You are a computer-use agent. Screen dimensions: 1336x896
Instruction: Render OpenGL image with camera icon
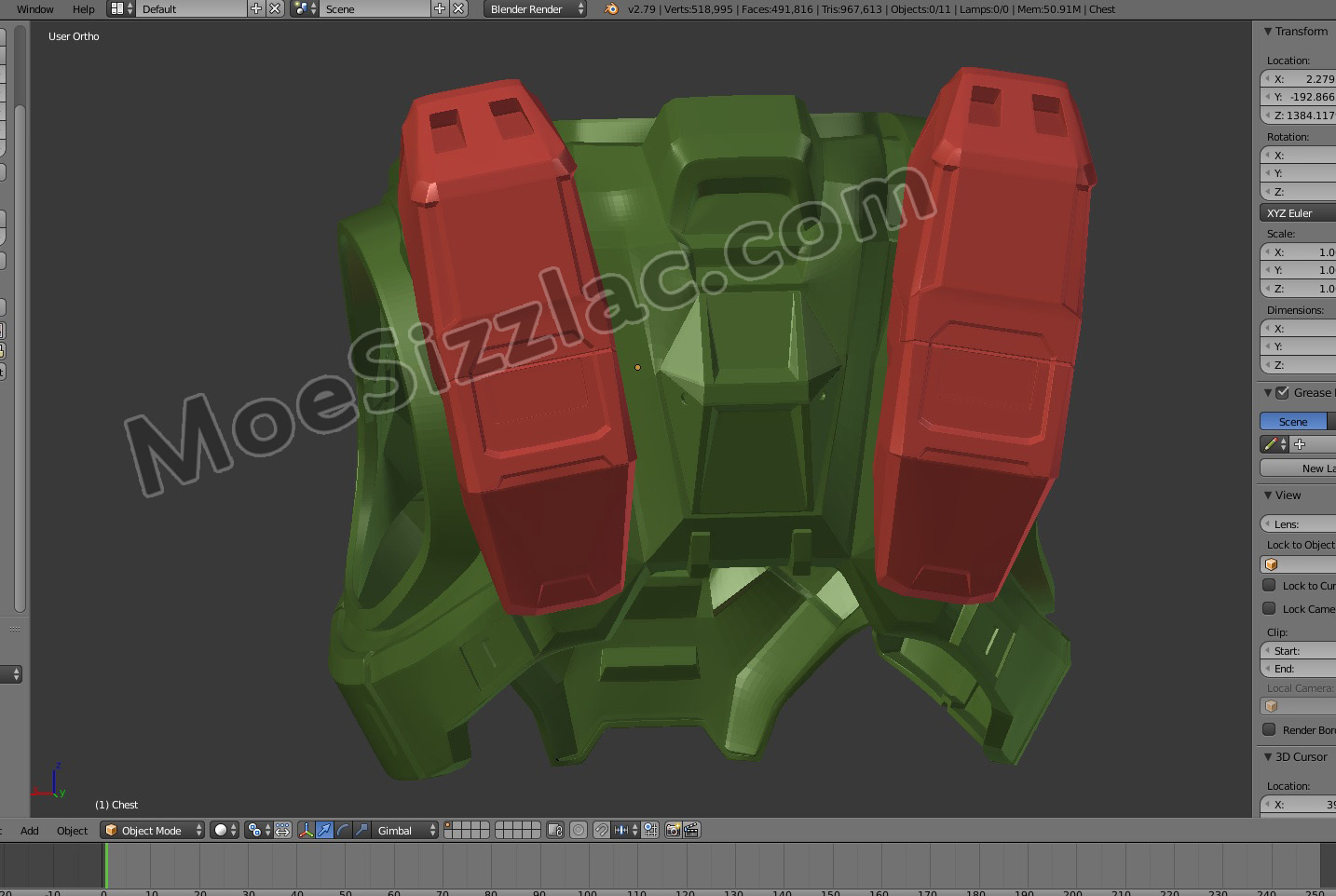673,830
